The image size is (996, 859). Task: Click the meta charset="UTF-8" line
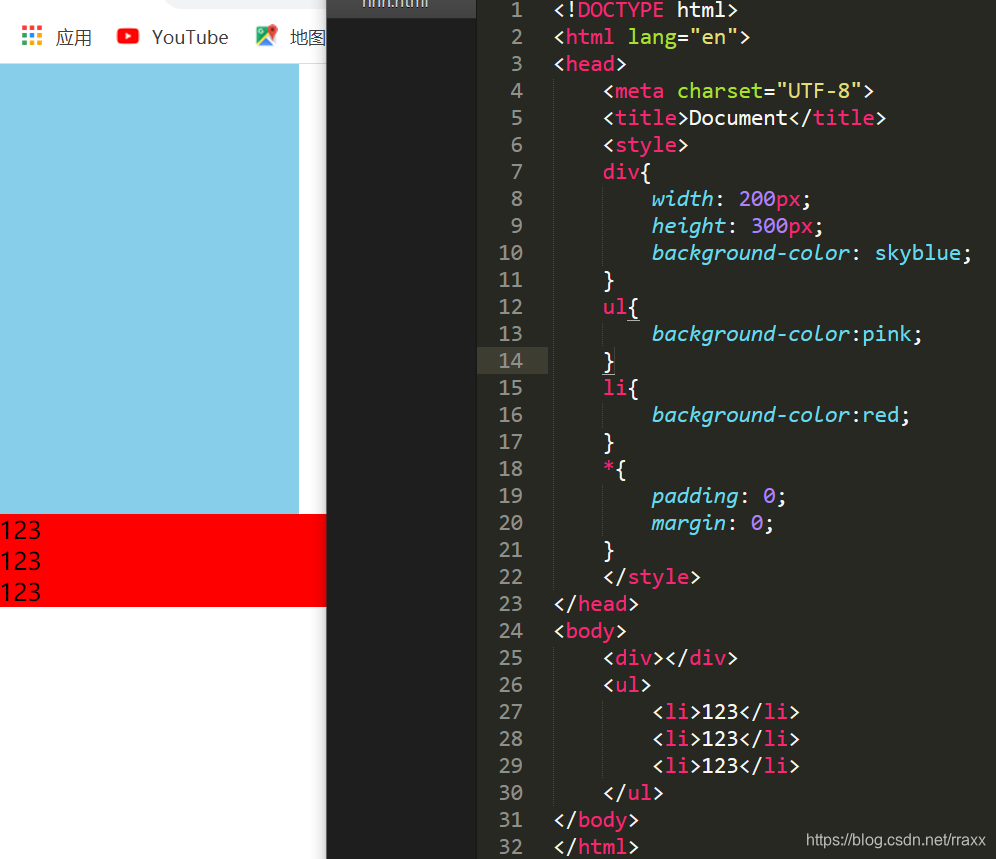[738, 91]
